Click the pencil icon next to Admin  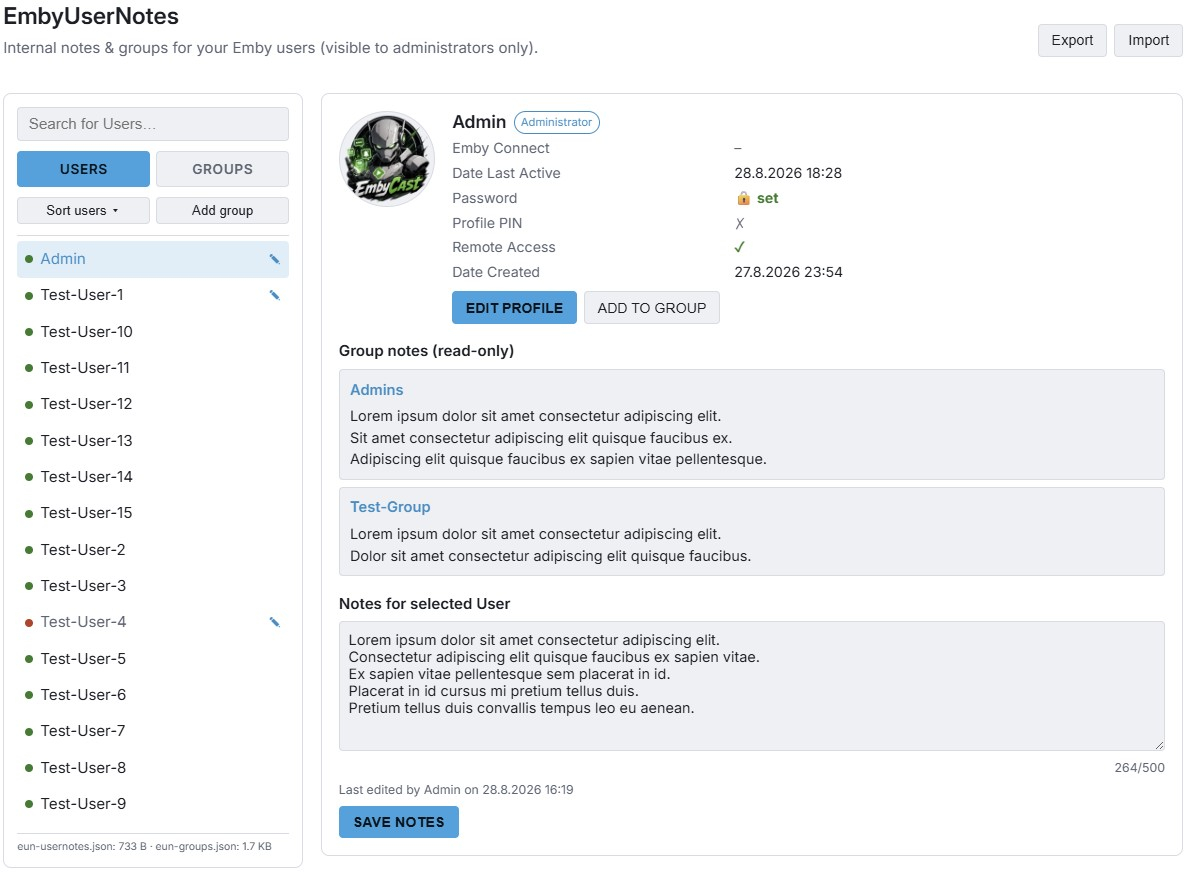pos(274,259)
